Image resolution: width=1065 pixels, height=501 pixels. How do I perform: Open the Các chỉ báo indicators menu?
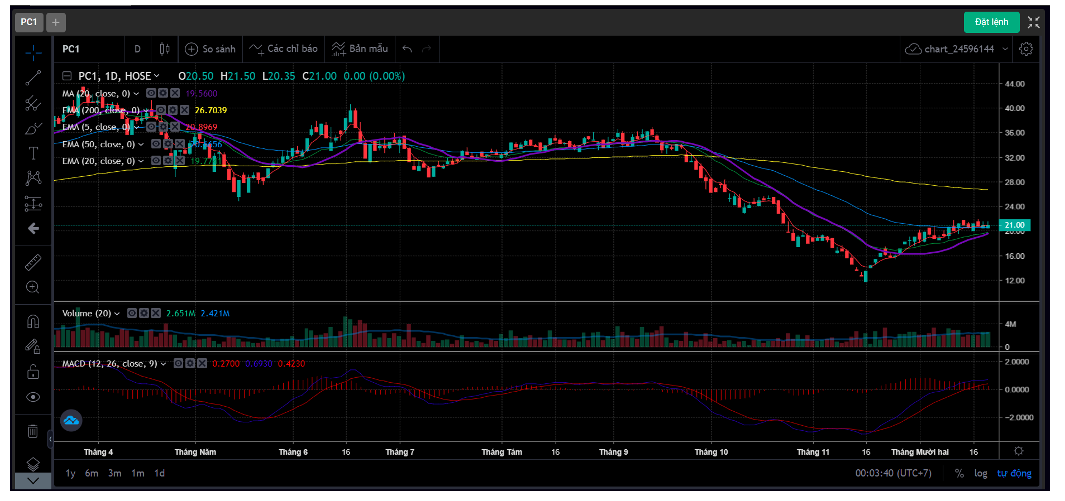pyautogui.click(x=283, y=48)
